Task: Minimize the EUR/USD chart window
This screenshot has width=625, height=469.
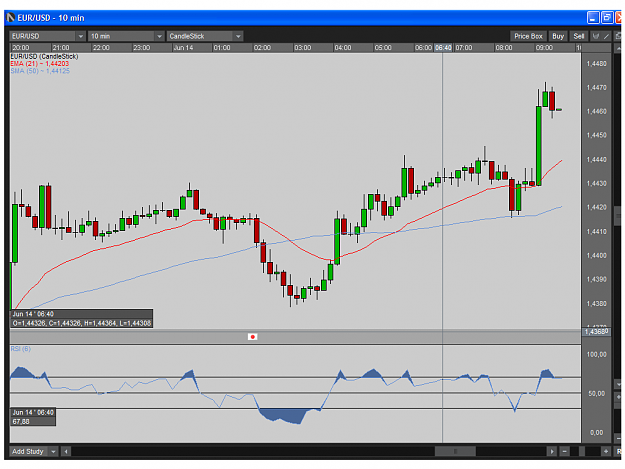Action: coord(593,18)
